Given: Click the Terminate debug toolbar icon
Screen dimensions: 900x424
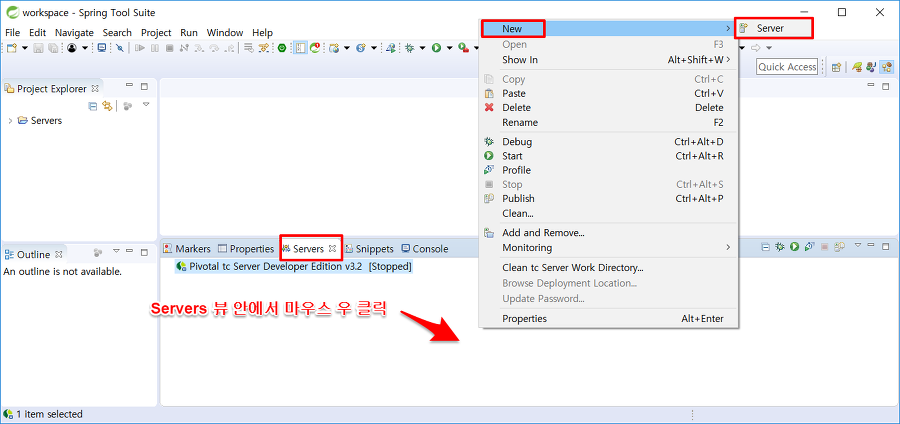Looking at the screenshot, I should click(169, 48).
